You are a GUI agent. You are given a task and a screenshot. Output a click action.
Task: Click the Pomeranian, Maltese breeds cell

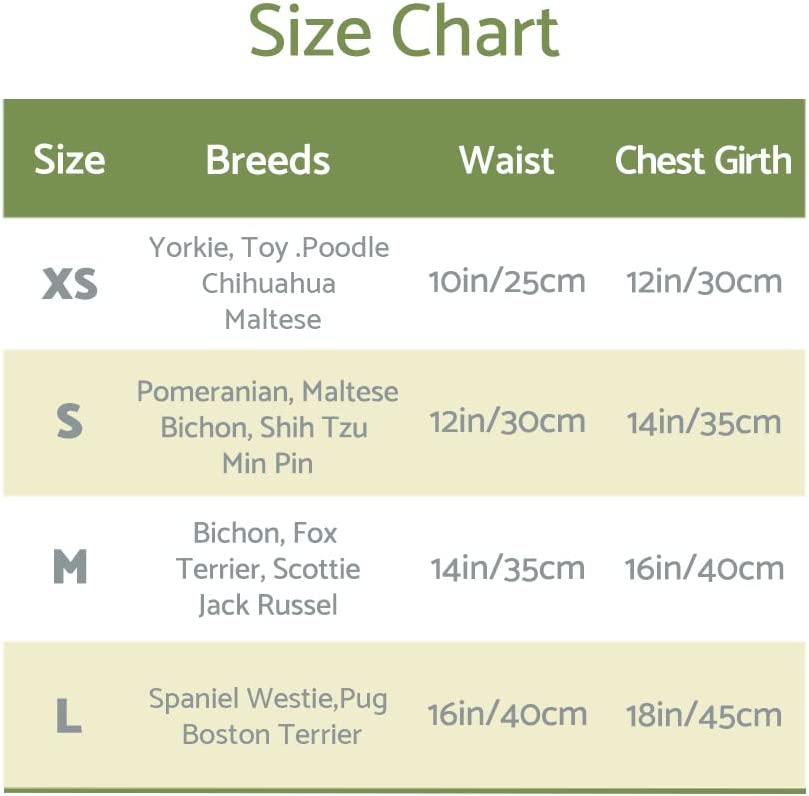pyautogui.click(x=267, y=427)
